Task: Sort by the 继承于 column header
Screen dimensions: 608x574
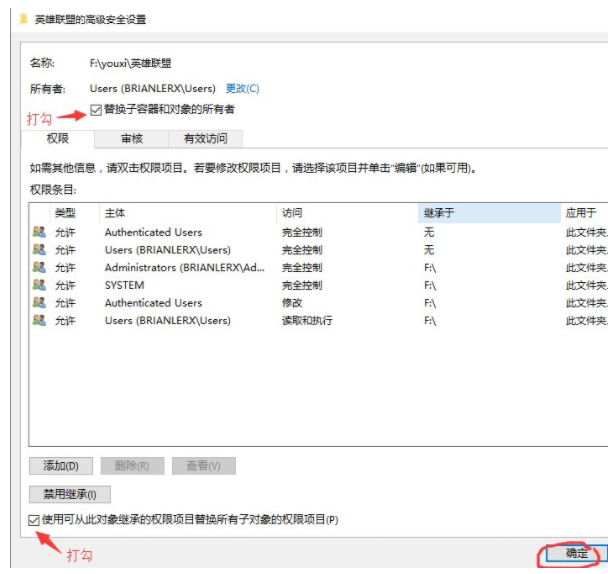Action: point(488,213)
